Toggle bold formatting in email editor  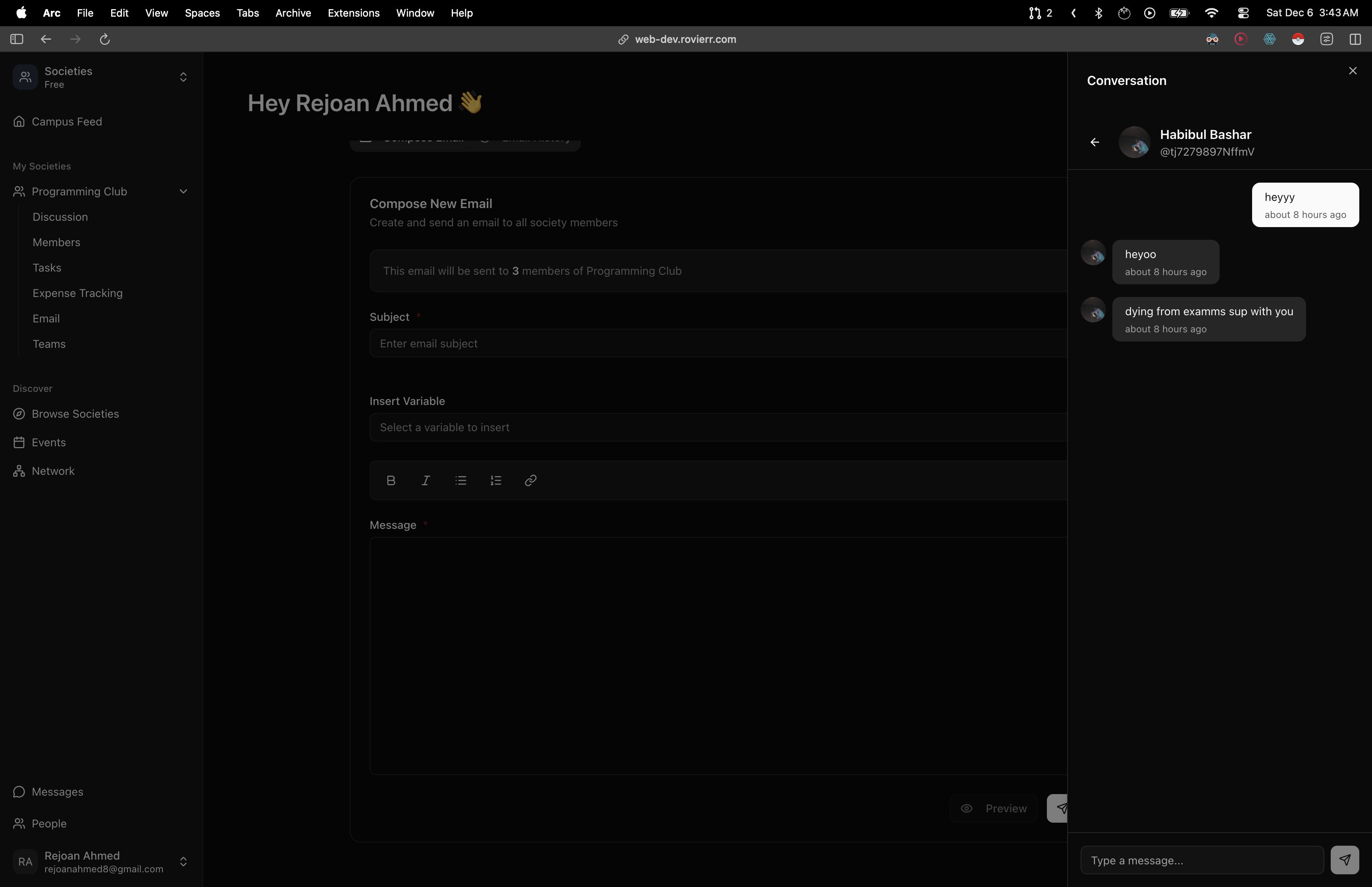point(391,480)
